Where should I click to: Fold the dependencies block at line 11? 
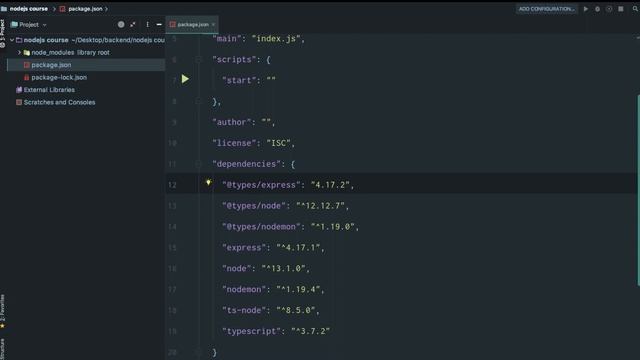pyautogui.click(x=198, y=164)
